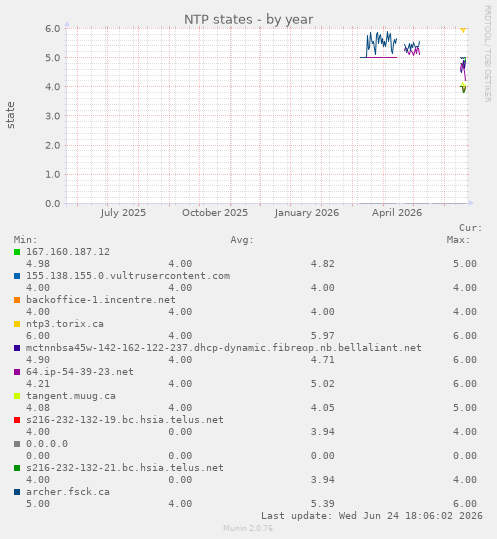Click the dark green swatch for s216-232-132-21.bc.hsia.telus.net
The width and height of the screenshot is (497, 539).
[17, 468]
